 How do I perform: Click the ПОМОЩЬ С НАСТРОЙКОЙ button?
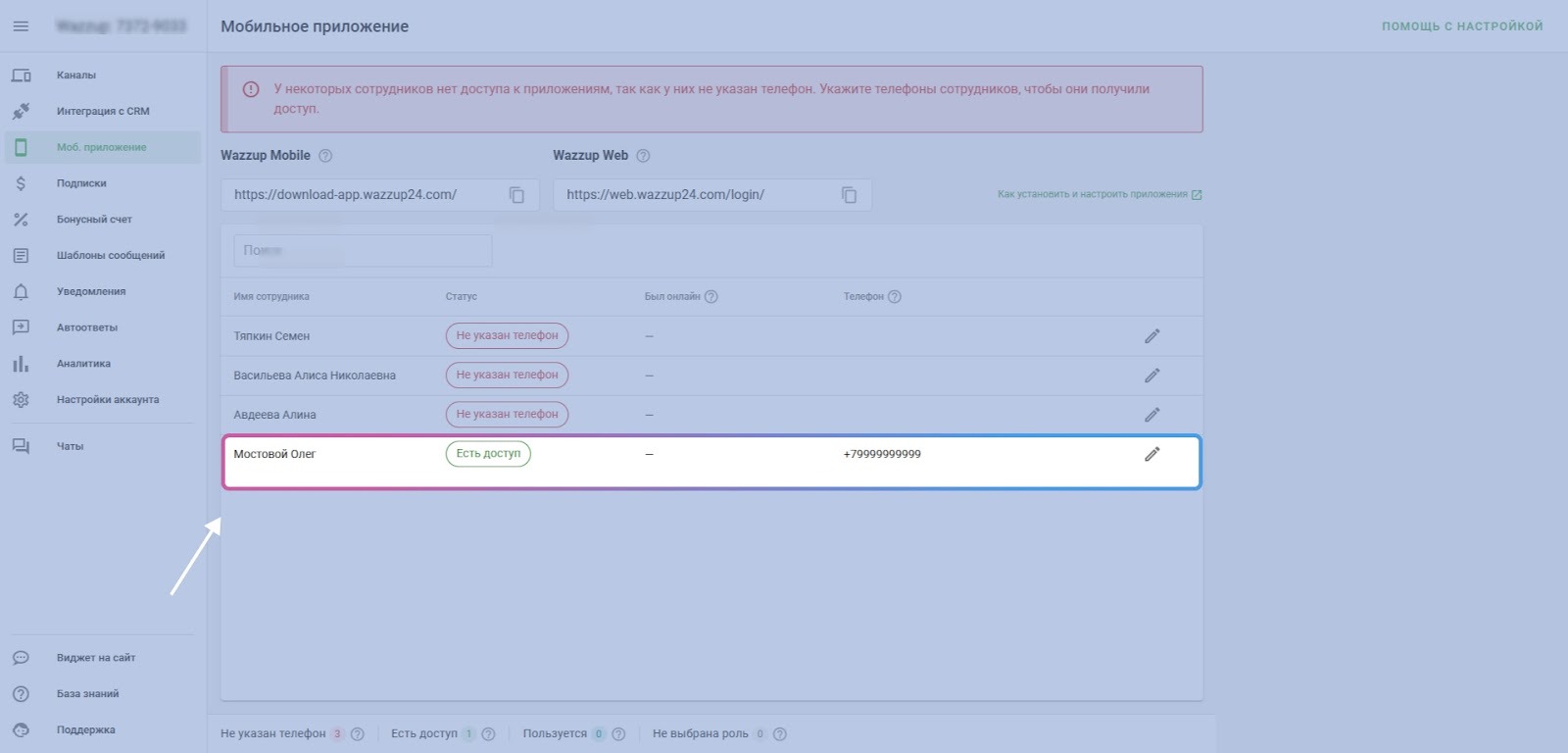[1461, 26]
